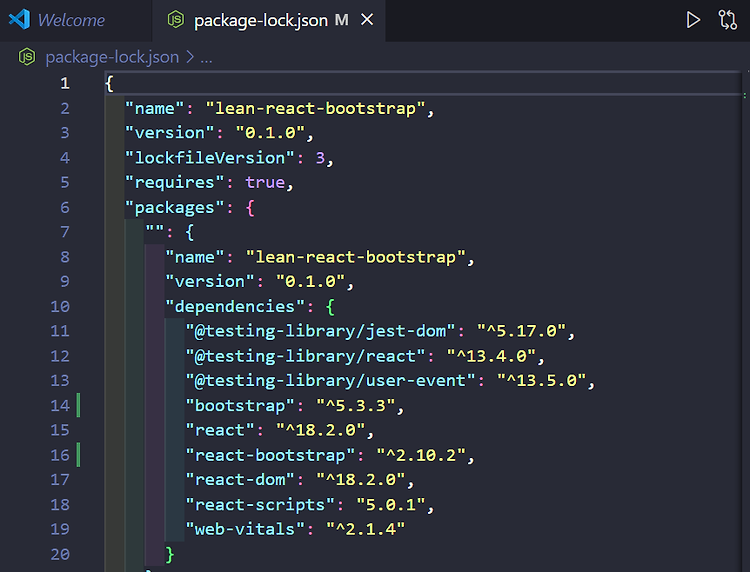
Task: Click the Run play icon
Action: point(693,20)
